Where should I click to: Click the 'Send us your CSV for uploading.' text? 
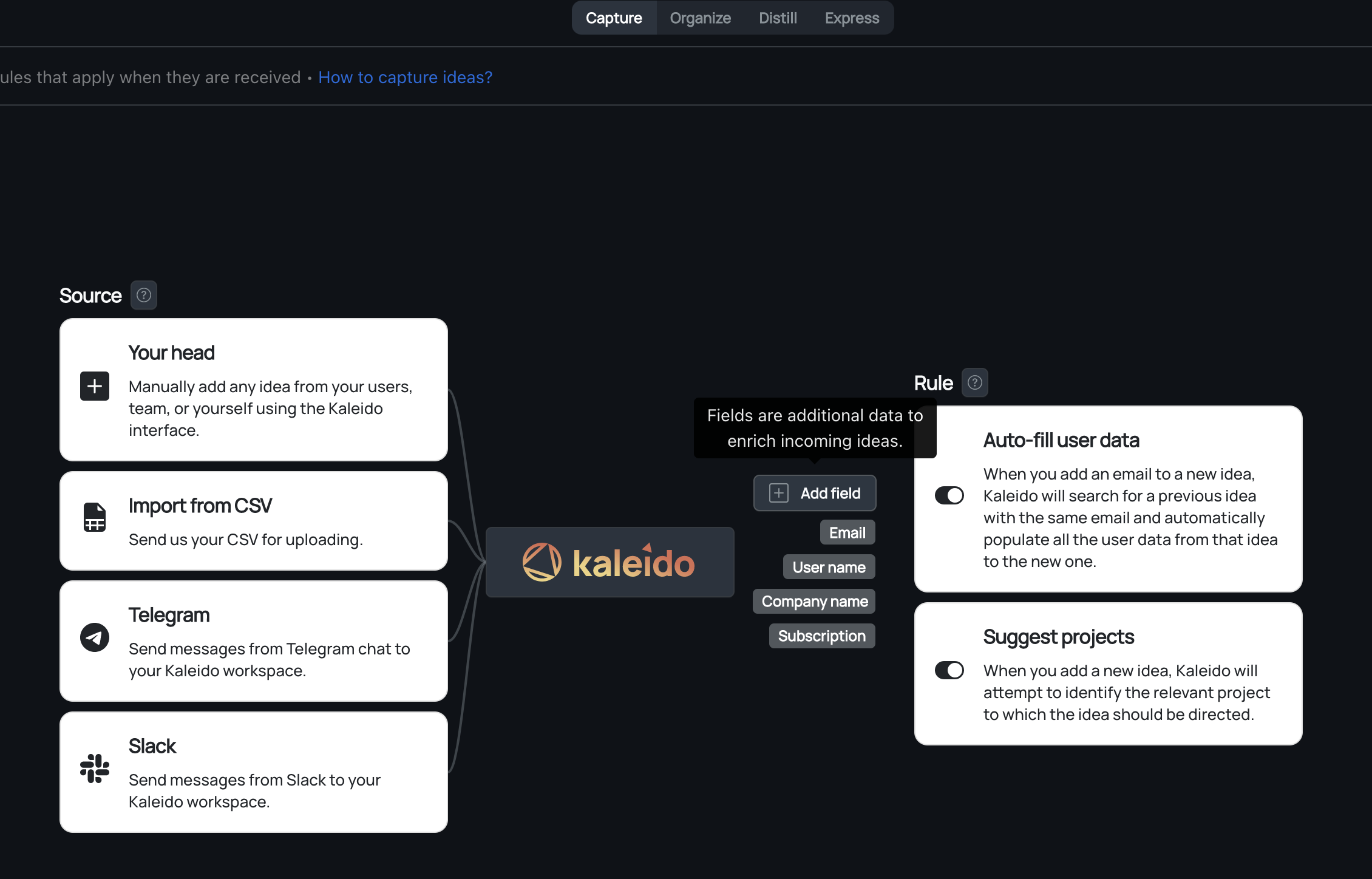point(246,540)
